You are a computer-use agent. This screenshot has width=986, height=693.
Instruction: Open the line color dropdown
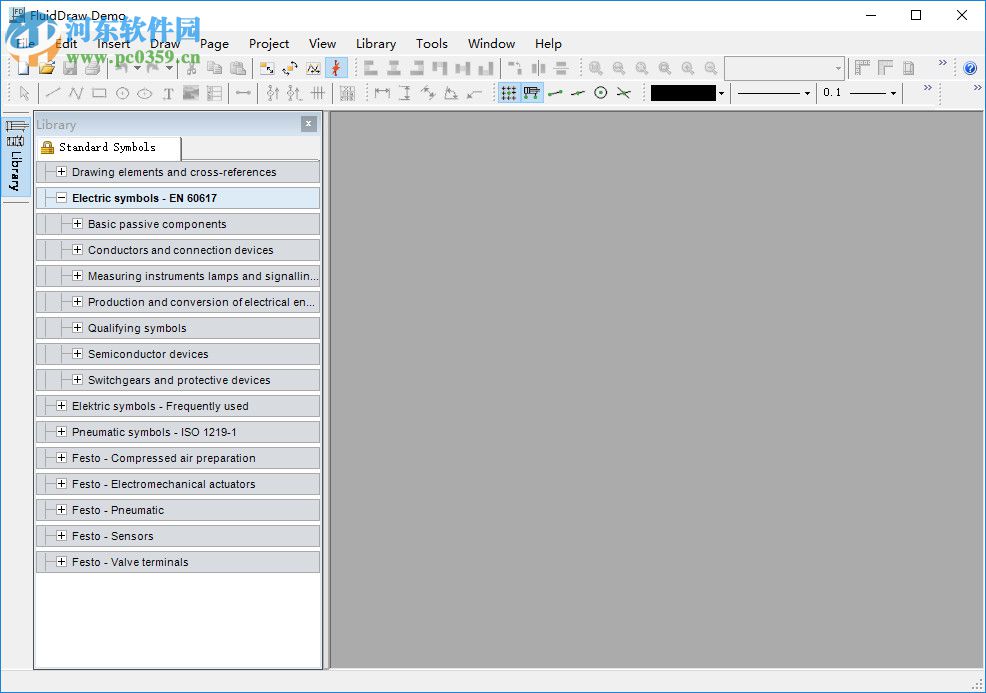click(x=722, y=92)
